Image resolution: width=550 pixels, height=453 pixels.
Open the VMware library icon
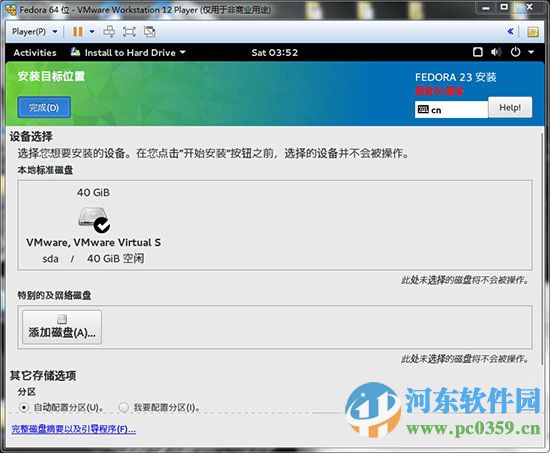[533, 32]
